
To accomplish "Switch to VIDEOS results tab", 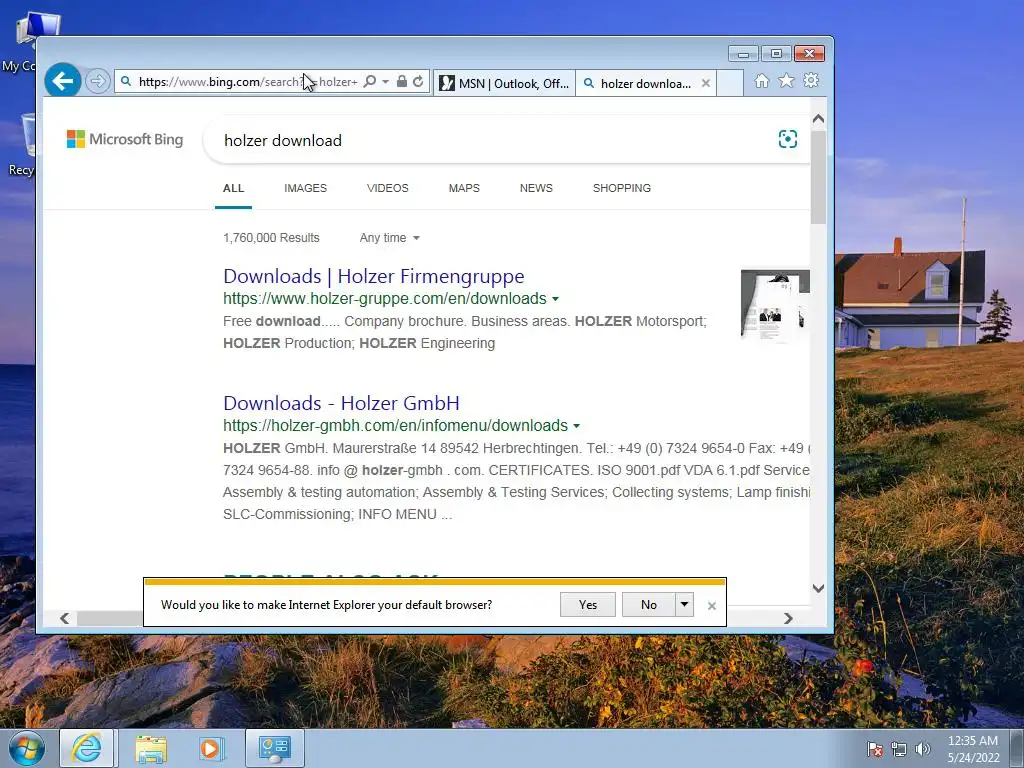I will pos(387,188).
